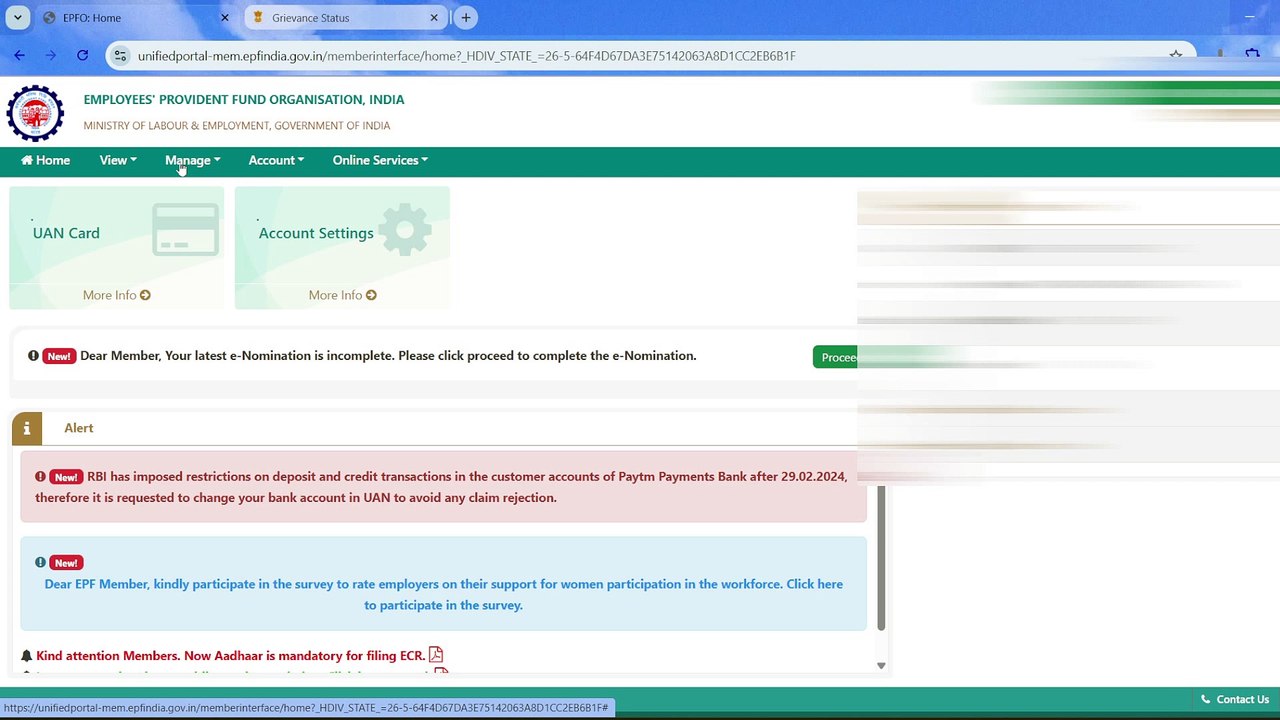
Task: Click the EPFO logo emblem
Action: click(35, 112)
